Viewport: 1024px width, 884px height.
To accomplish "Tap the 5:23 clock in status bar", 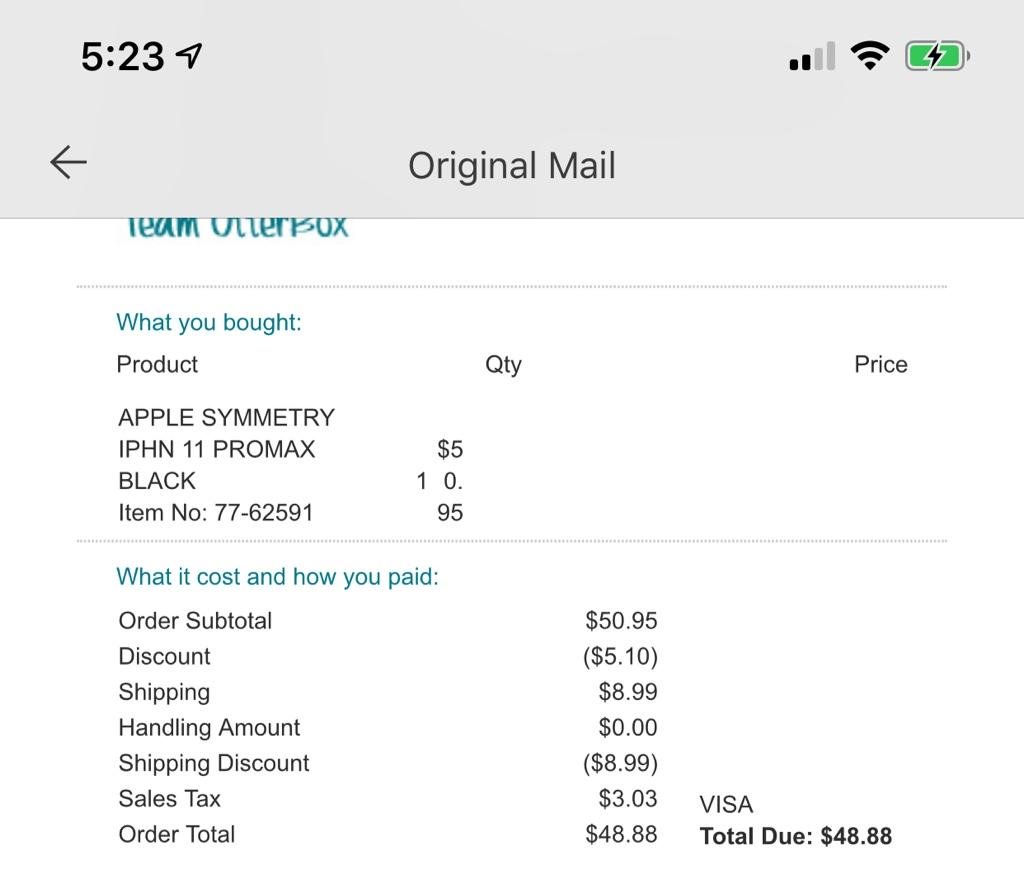I will pyautogui.click(x=122, y=56).
